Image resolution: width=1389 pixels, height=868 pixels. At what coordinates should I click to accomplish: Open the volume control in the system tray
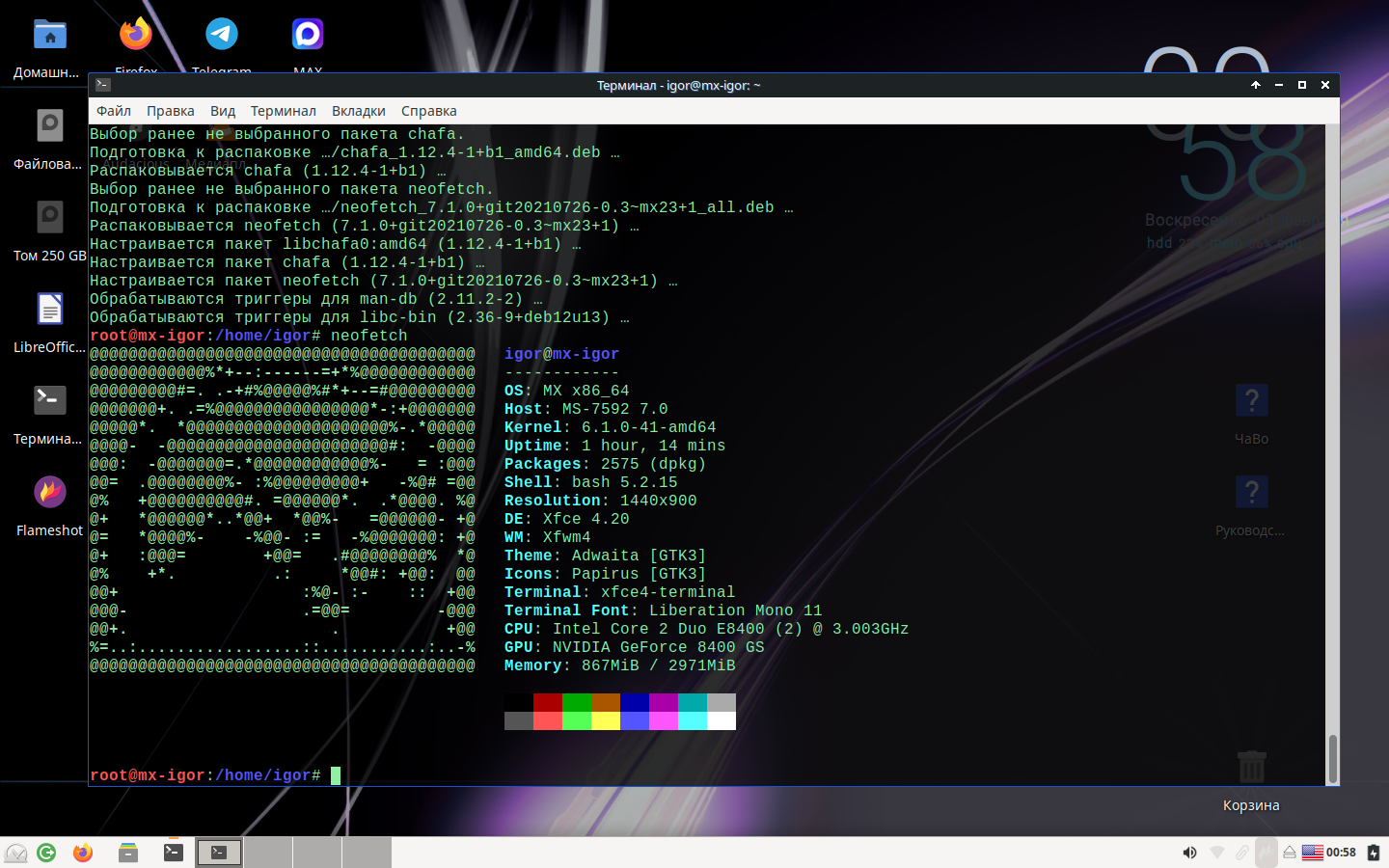(1189, 853)
